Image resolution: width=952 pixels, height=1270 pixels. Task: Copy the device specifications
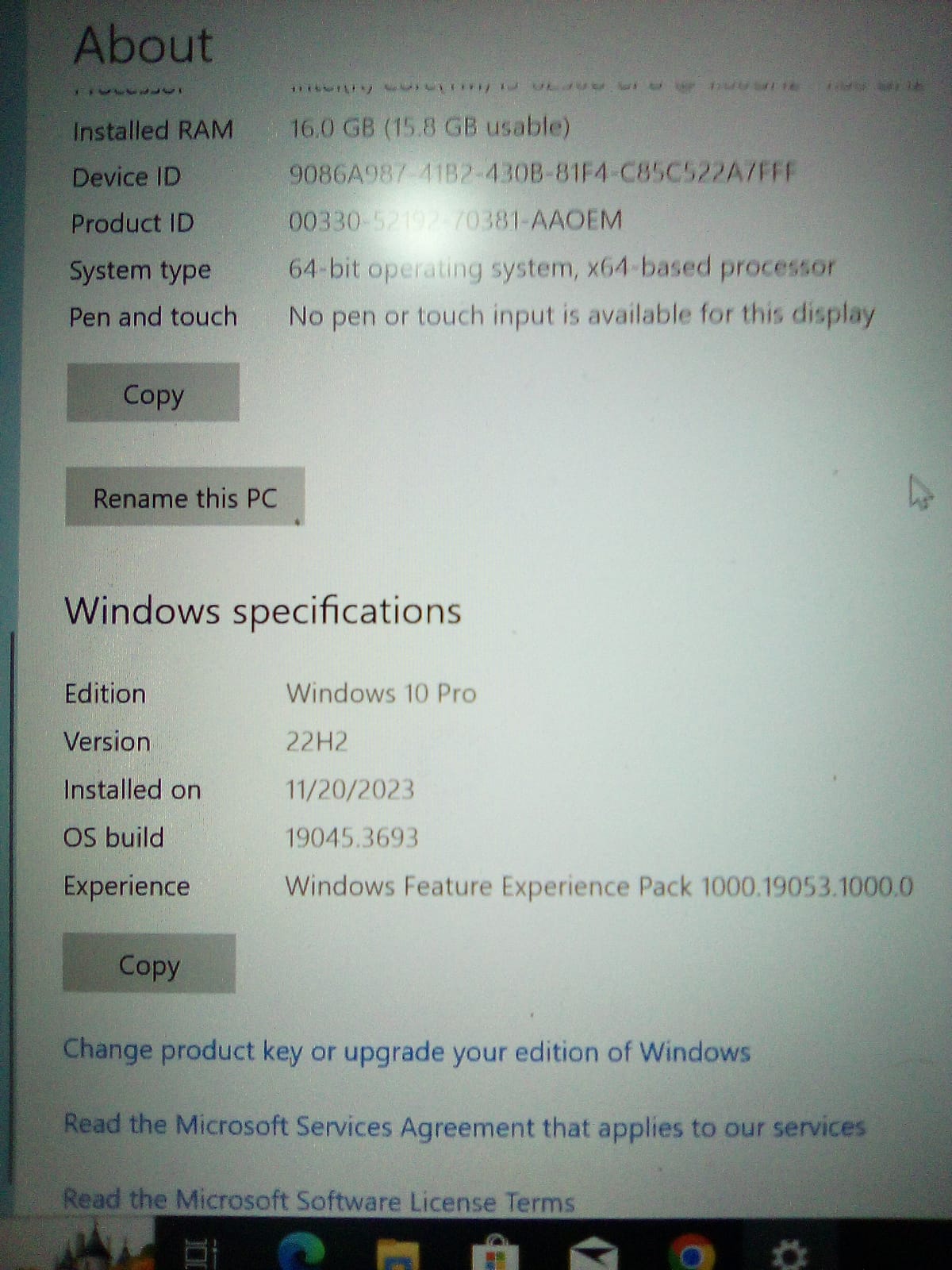(153, 393)
